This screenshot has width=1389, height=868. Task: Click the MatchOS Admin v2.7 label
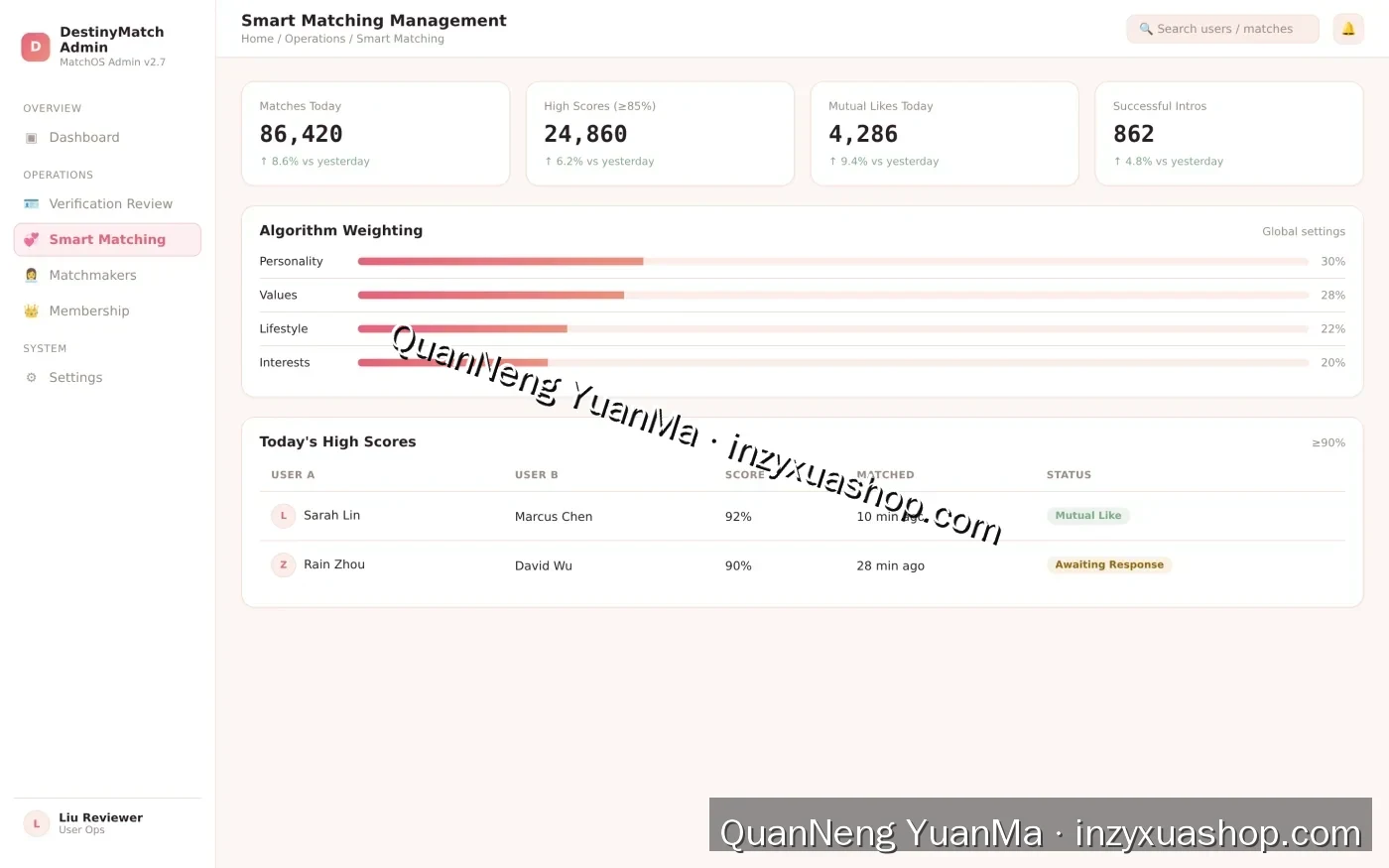pyautogui.click(x=112, y=62)
